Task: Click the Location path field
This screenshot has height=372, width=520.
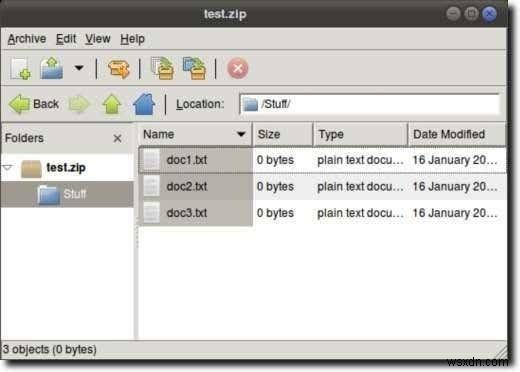Action: pos(369,104)
